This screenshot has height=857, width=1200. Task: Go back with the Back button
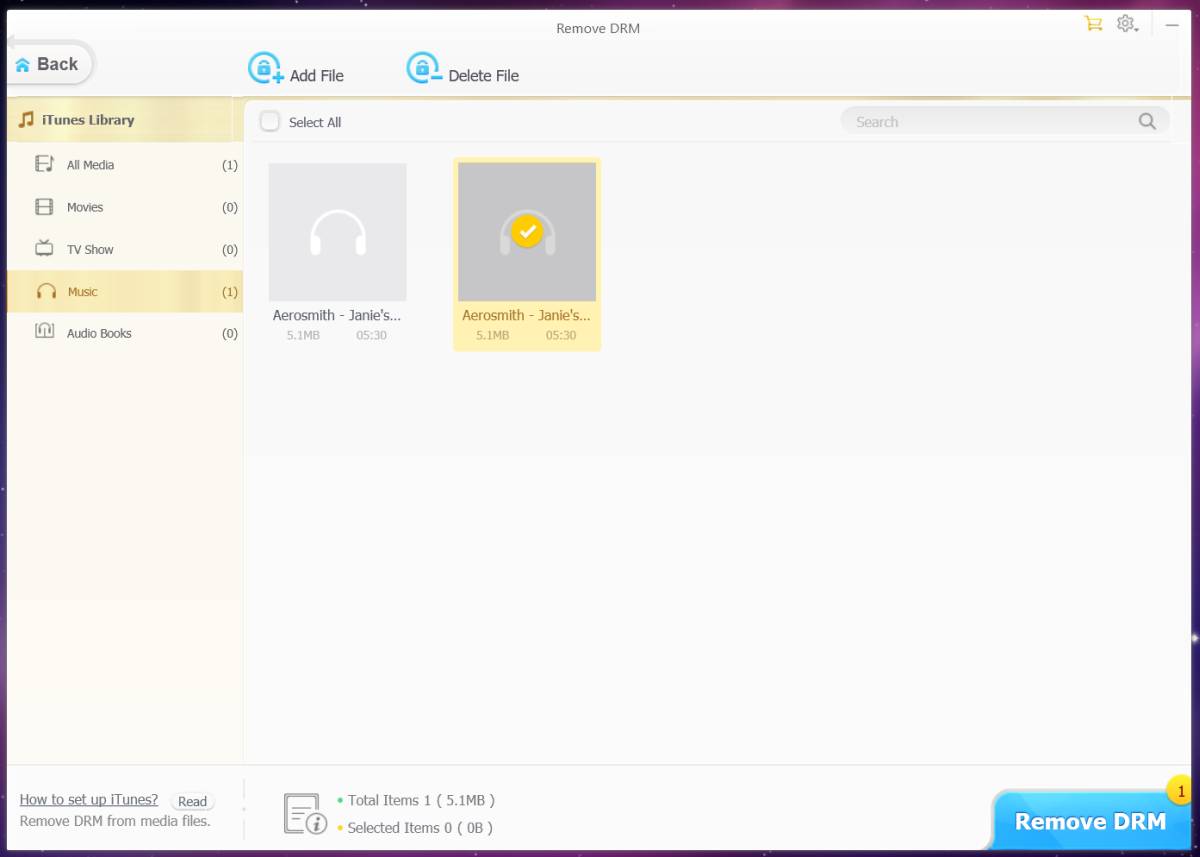(x=48, y=64)
